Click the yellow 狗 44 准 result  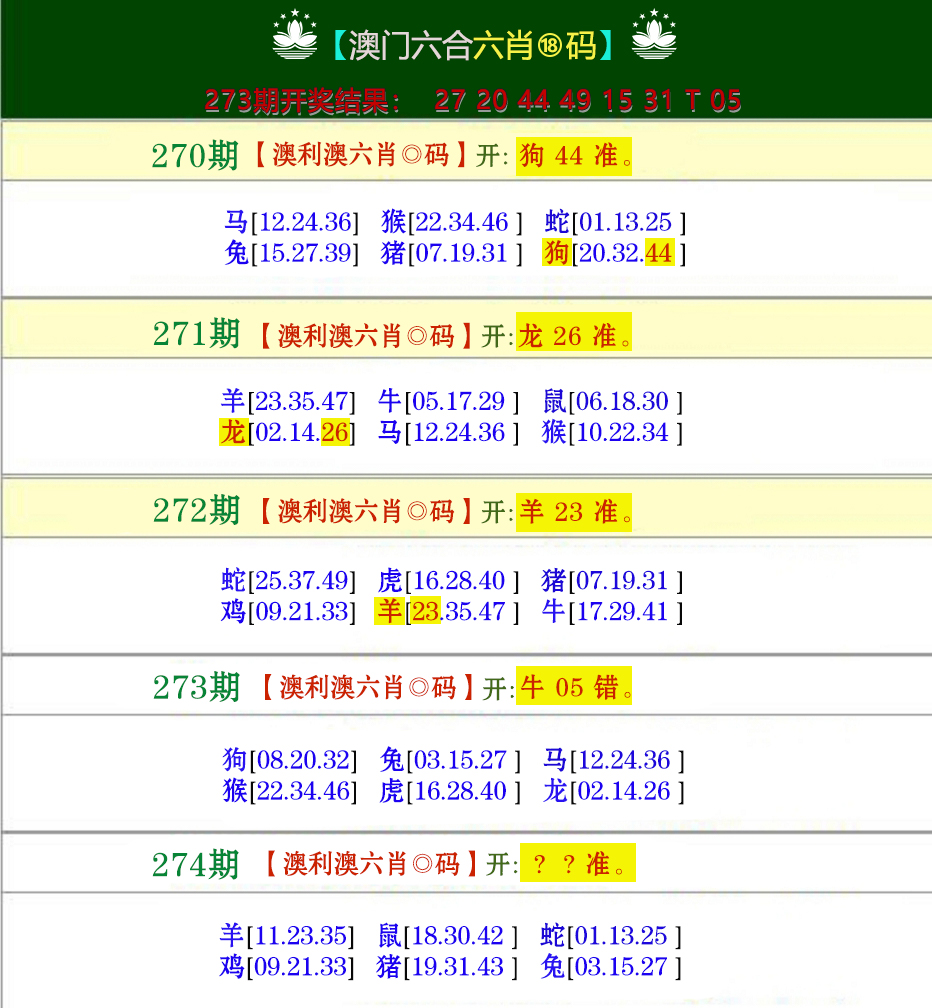click(574, 156)
